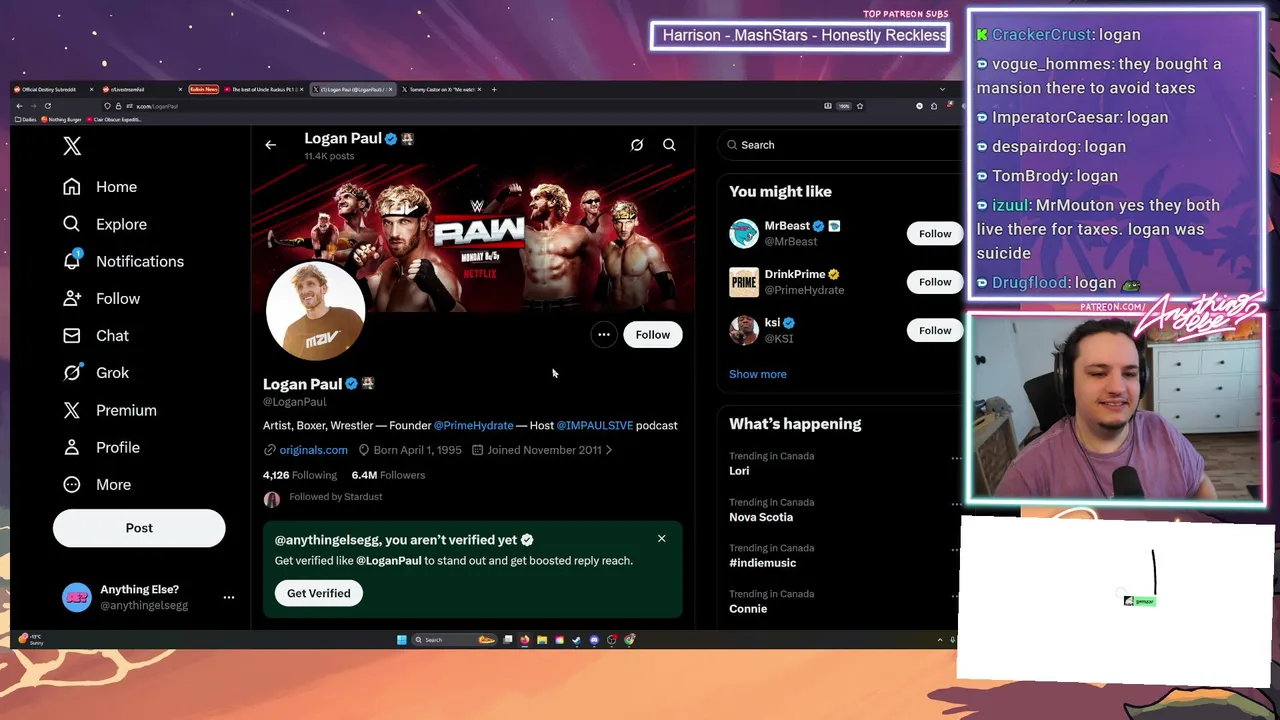The height and width of the screenshot is (720, 1280).
Task: Click Show more under You might like
Action: point(757,374)
